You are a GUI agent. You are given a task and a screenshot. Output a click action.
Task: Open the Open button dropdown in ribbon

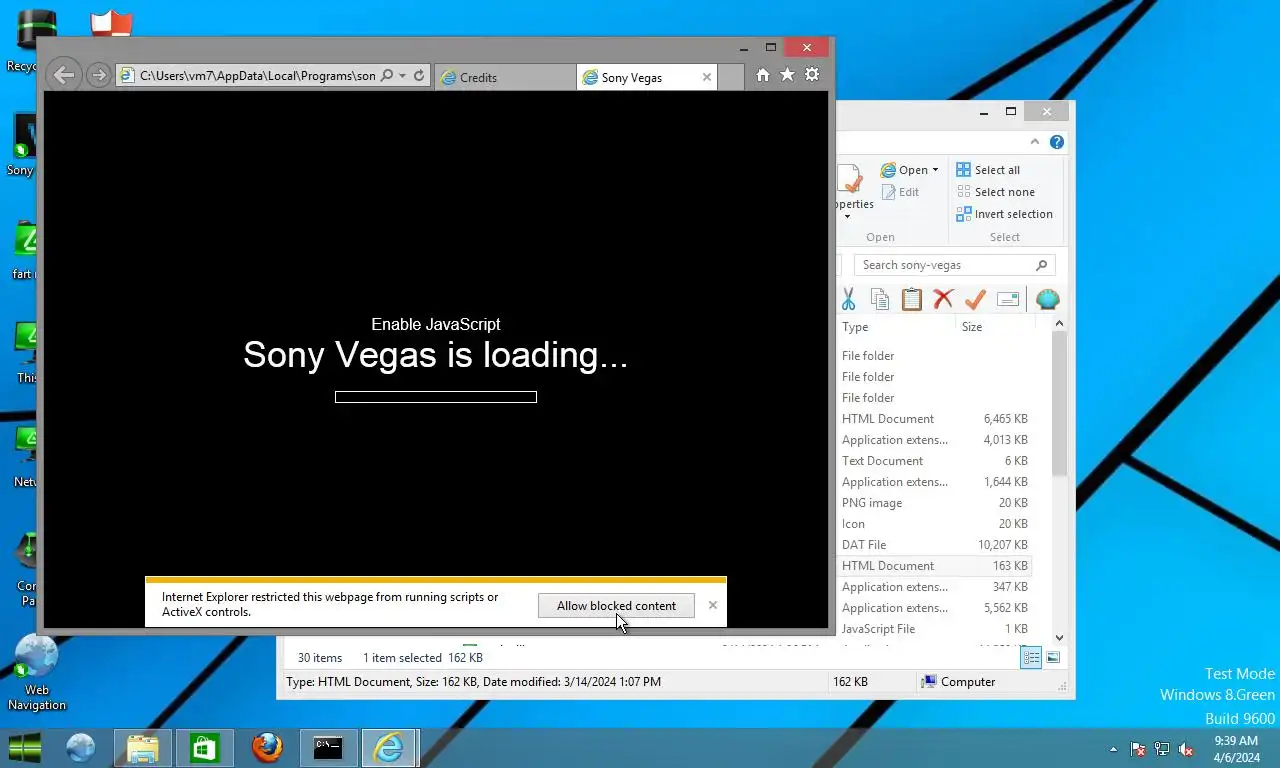click(x=936, y=170)
